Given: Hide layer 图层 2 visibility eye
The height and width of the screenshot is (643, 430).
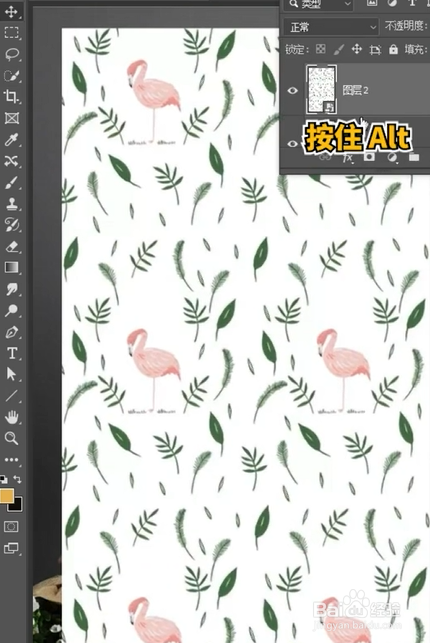Looking at the screenshot, I should click(x=292, y=90).
